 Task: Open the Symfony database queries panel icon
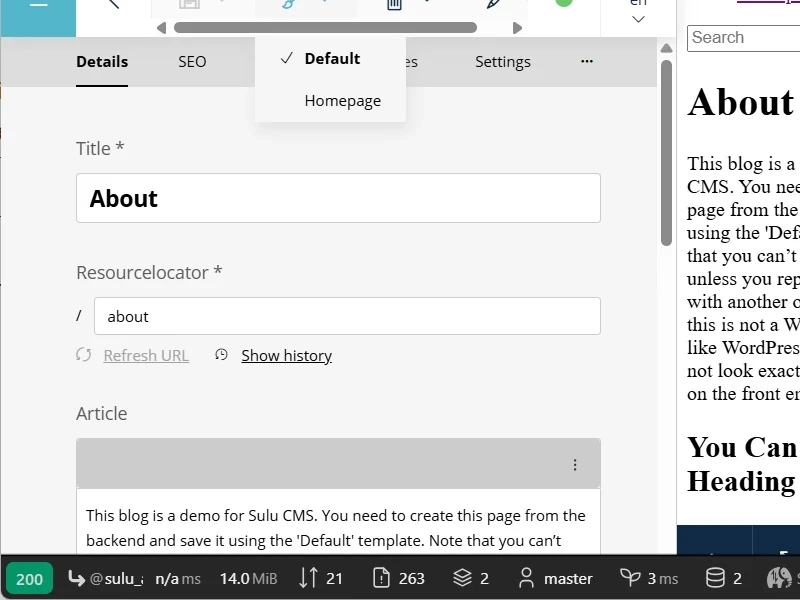[x=716, y=578]
